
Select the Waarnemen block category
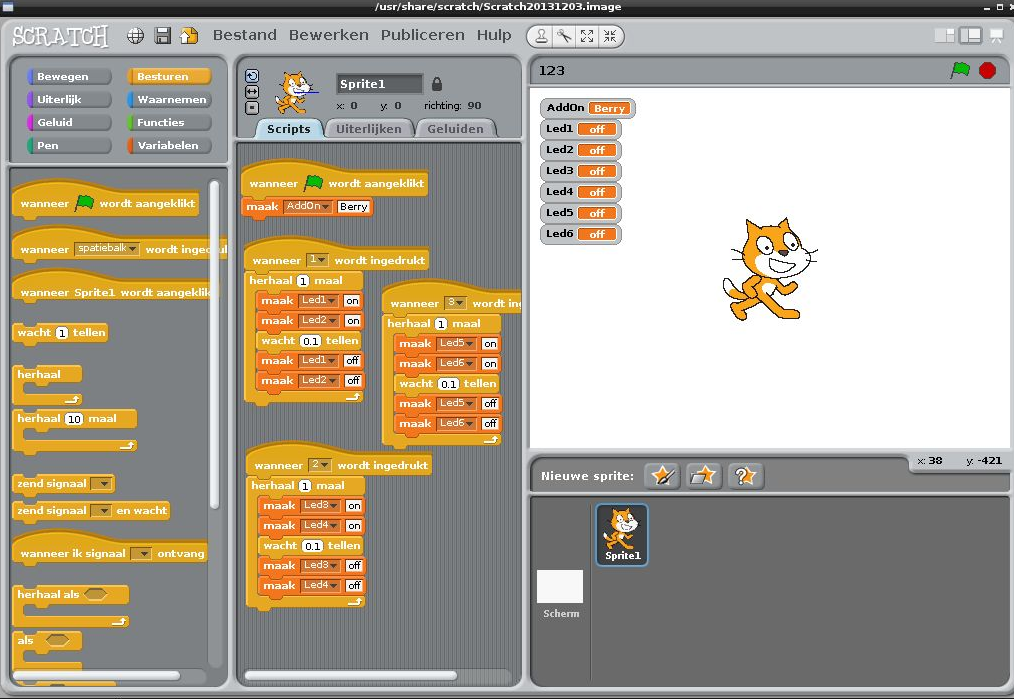point(169,100)
